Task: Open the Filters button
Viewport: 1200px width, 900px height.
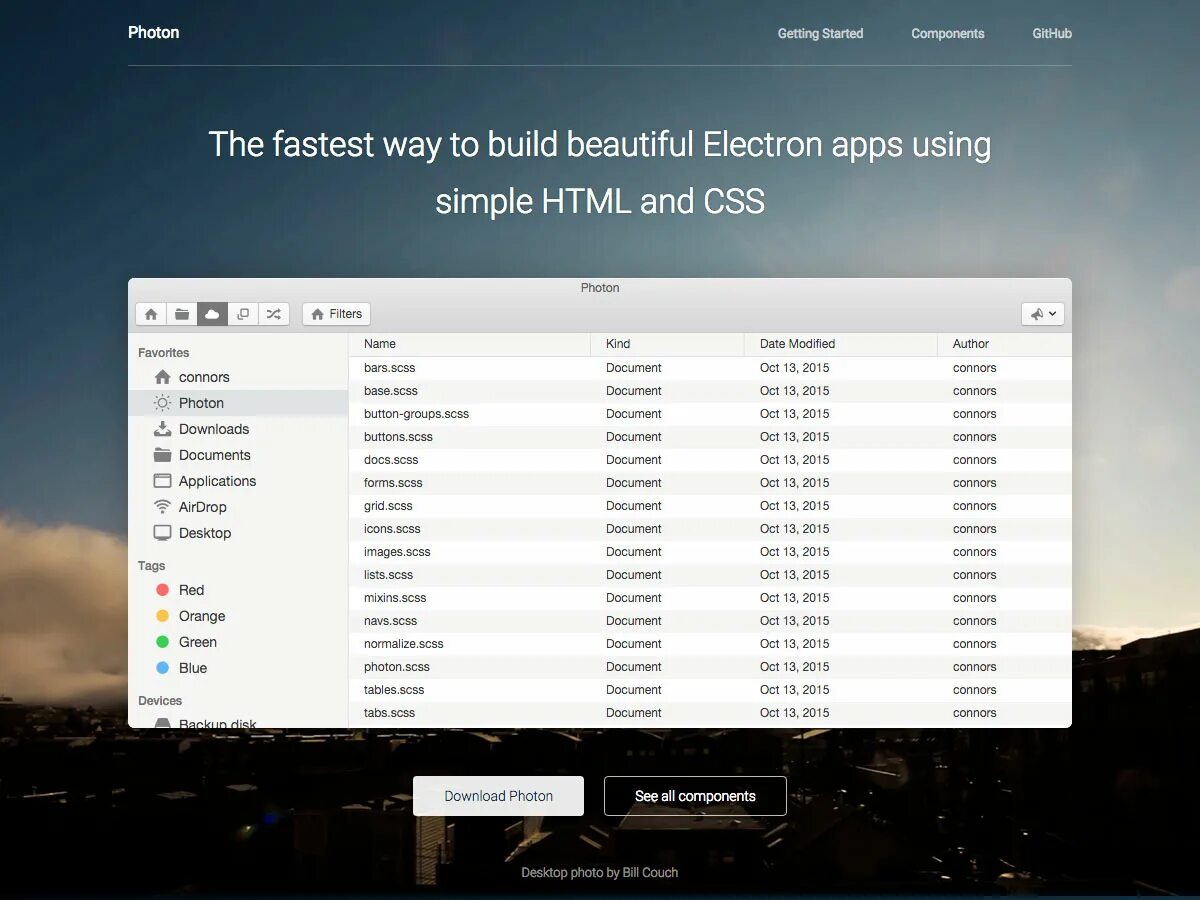Action: (336, 314)
